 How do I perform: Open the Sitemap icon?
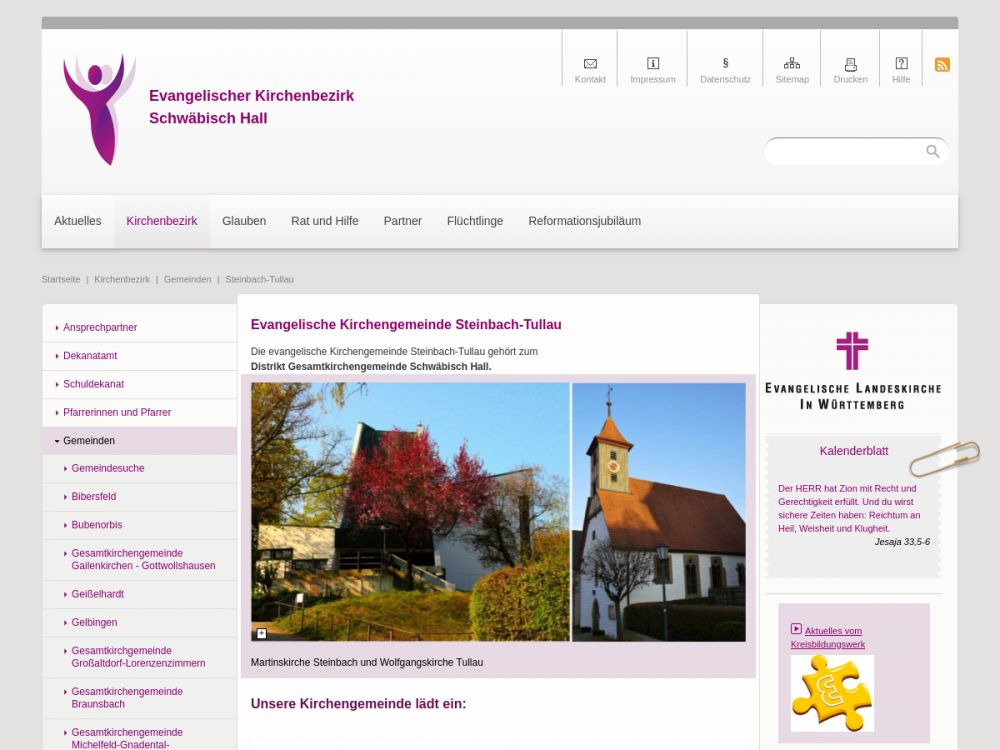(792, 64)
